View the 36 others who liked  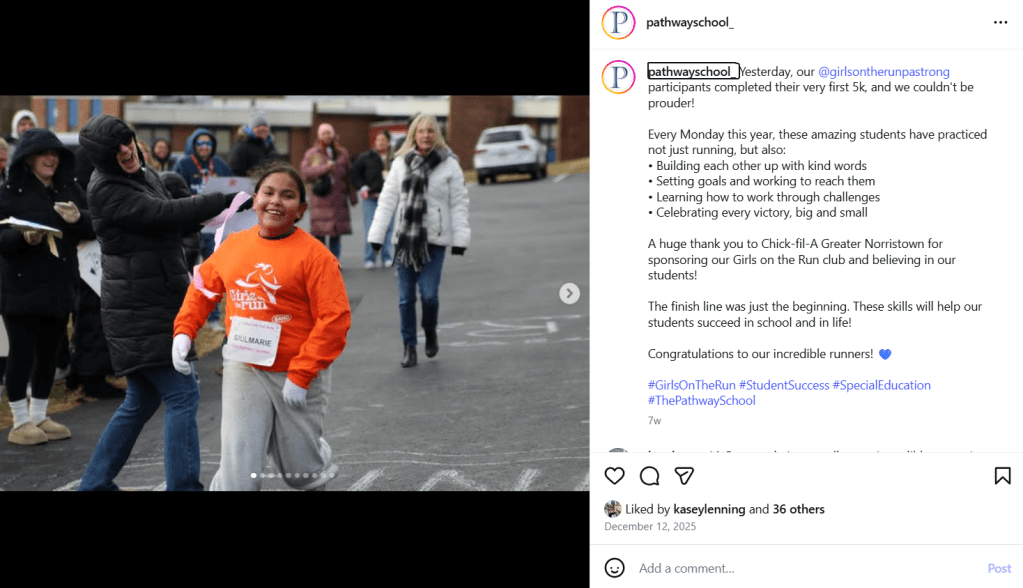point(799,508)
